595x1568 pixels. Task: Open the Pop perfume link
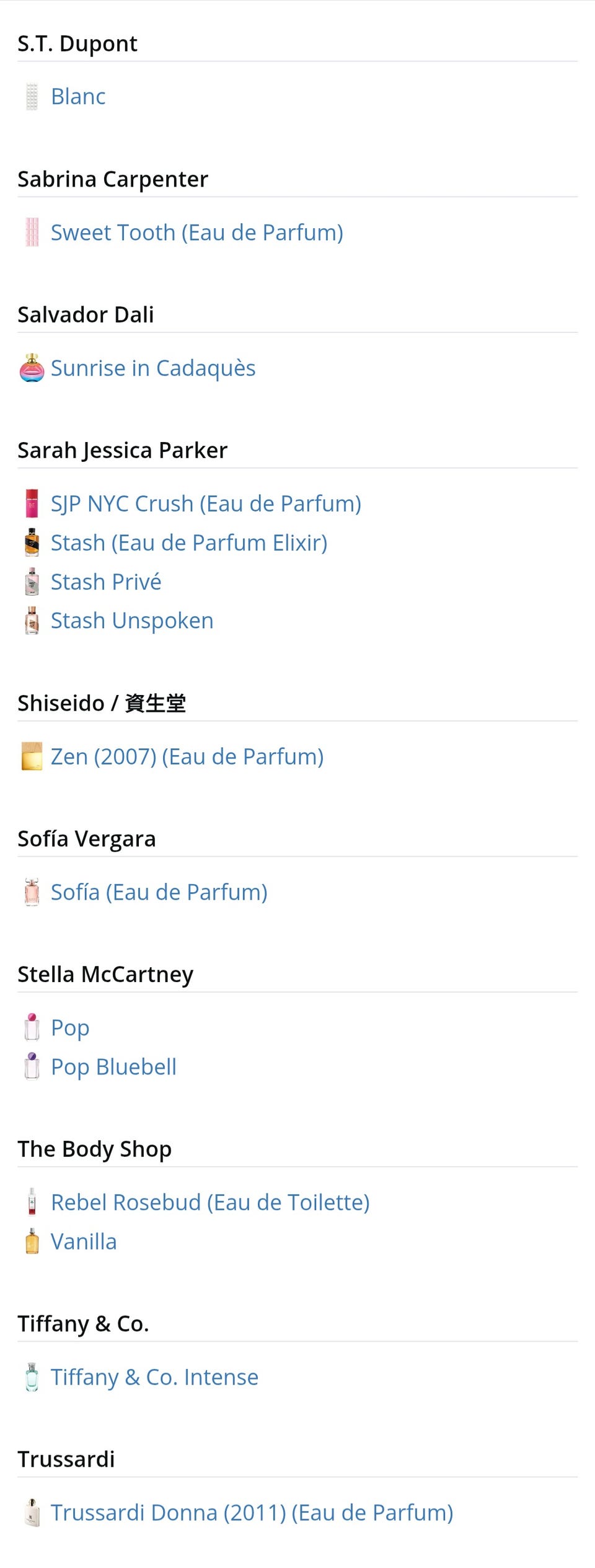[x=70, y=1027]
